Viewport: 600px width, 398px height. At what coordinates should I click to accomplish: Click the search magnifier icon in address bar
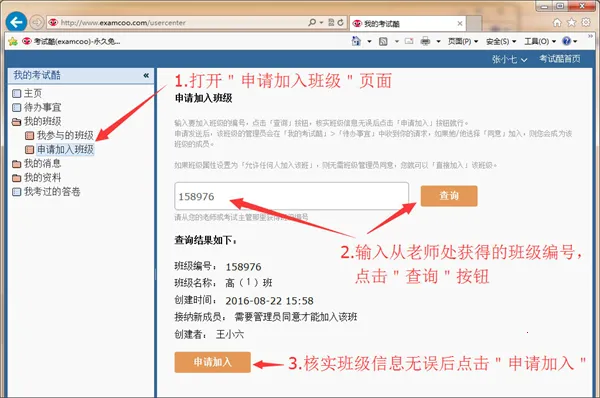(312, 22)
